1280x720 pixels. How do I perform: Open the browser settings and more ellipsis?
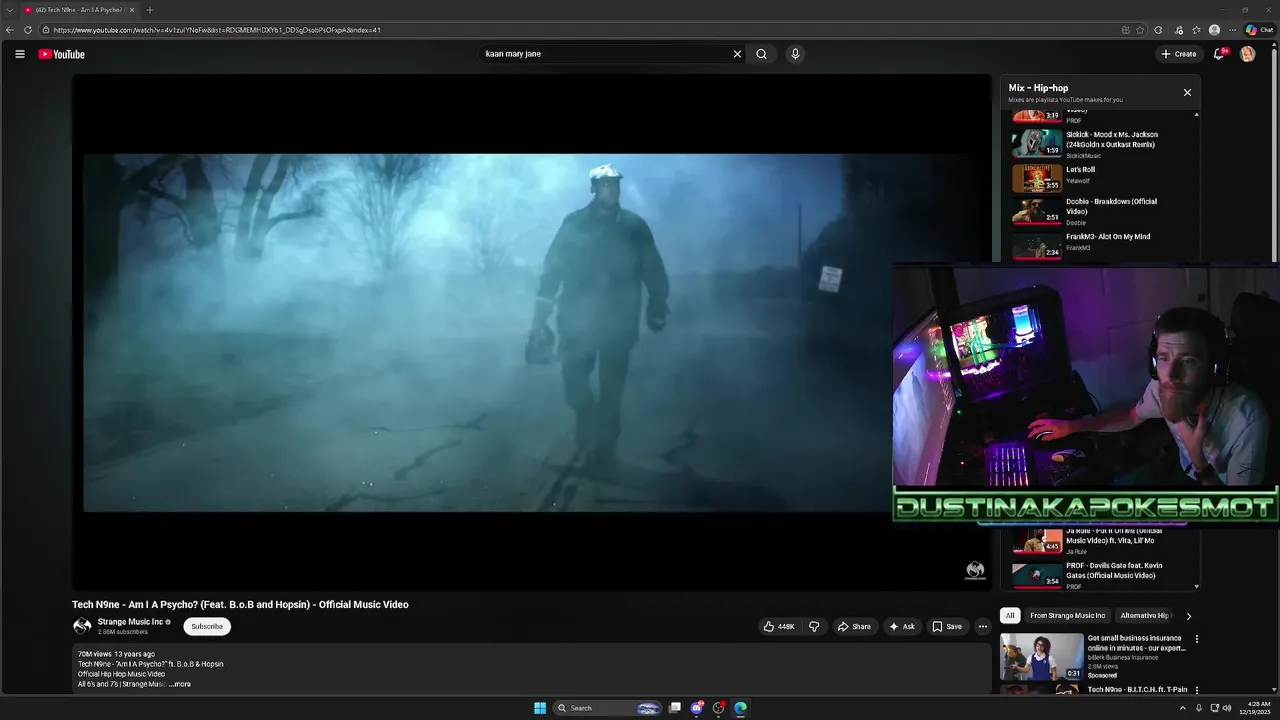[1232, 30]
